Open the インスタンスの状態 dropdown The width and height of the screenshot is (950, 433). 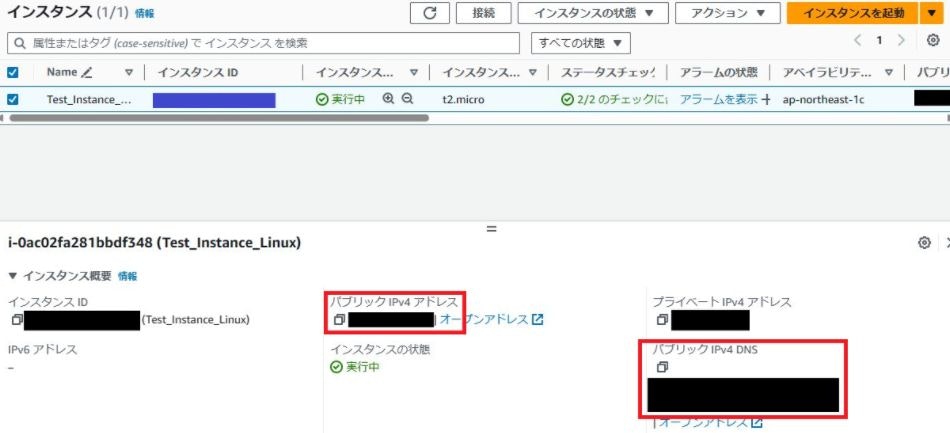coord(593,13)
